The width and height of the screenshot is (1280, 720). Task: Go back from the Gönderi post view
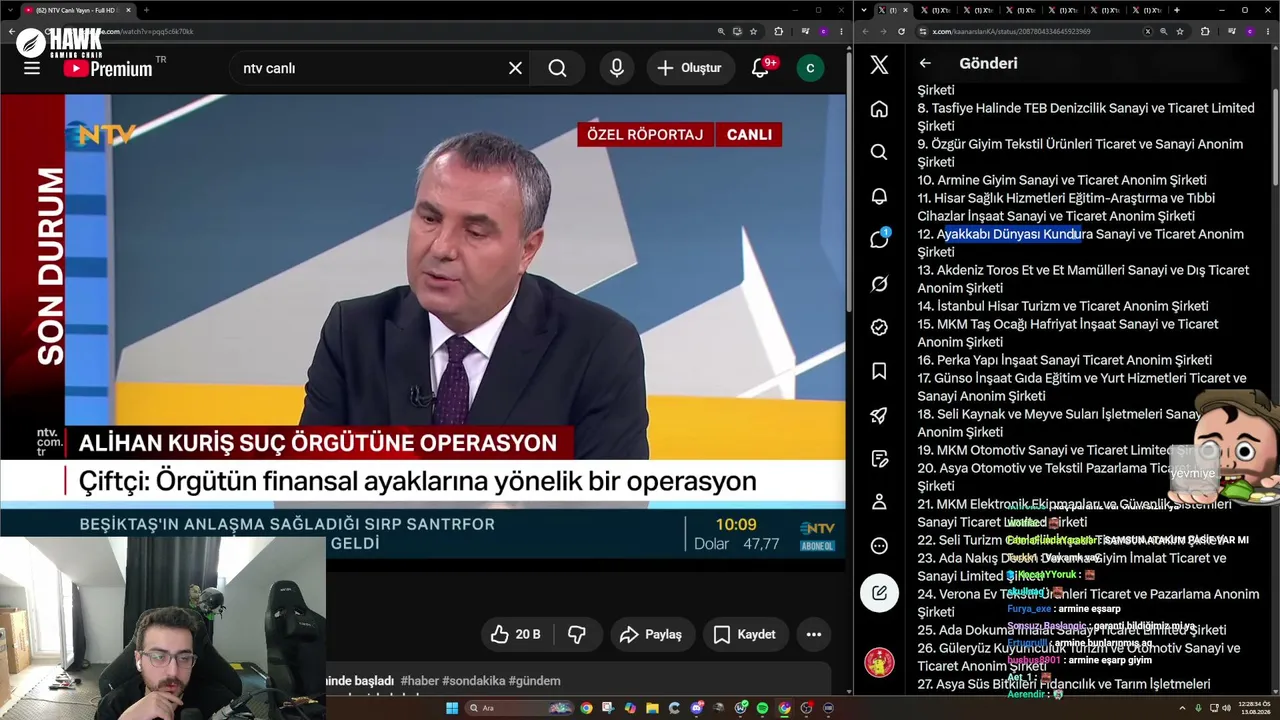[925, 63]
